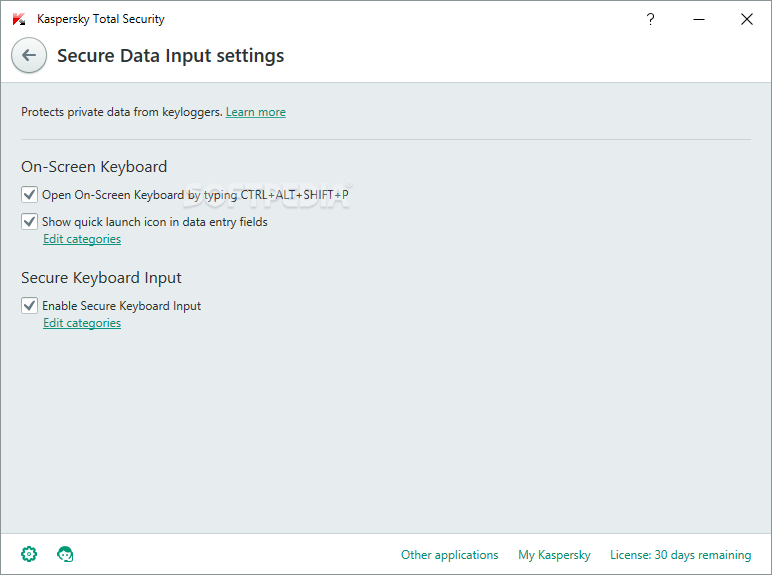
Task: Click the Kaspersky logo in title bar
Action: [x=19, y=19]
